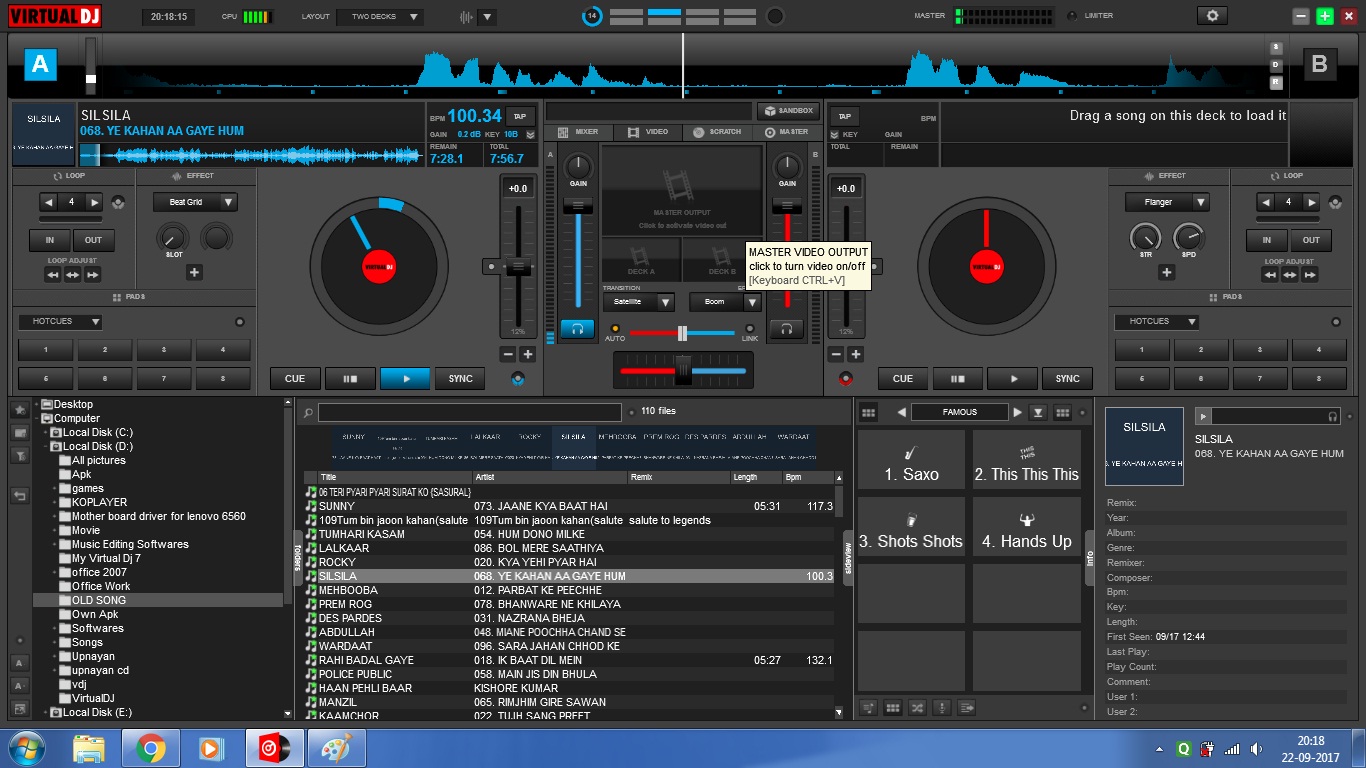1366x768 pixels.
Task: Trigger the Saxo sampler pad
Action: pyautogui.click(x=911, y=460)
